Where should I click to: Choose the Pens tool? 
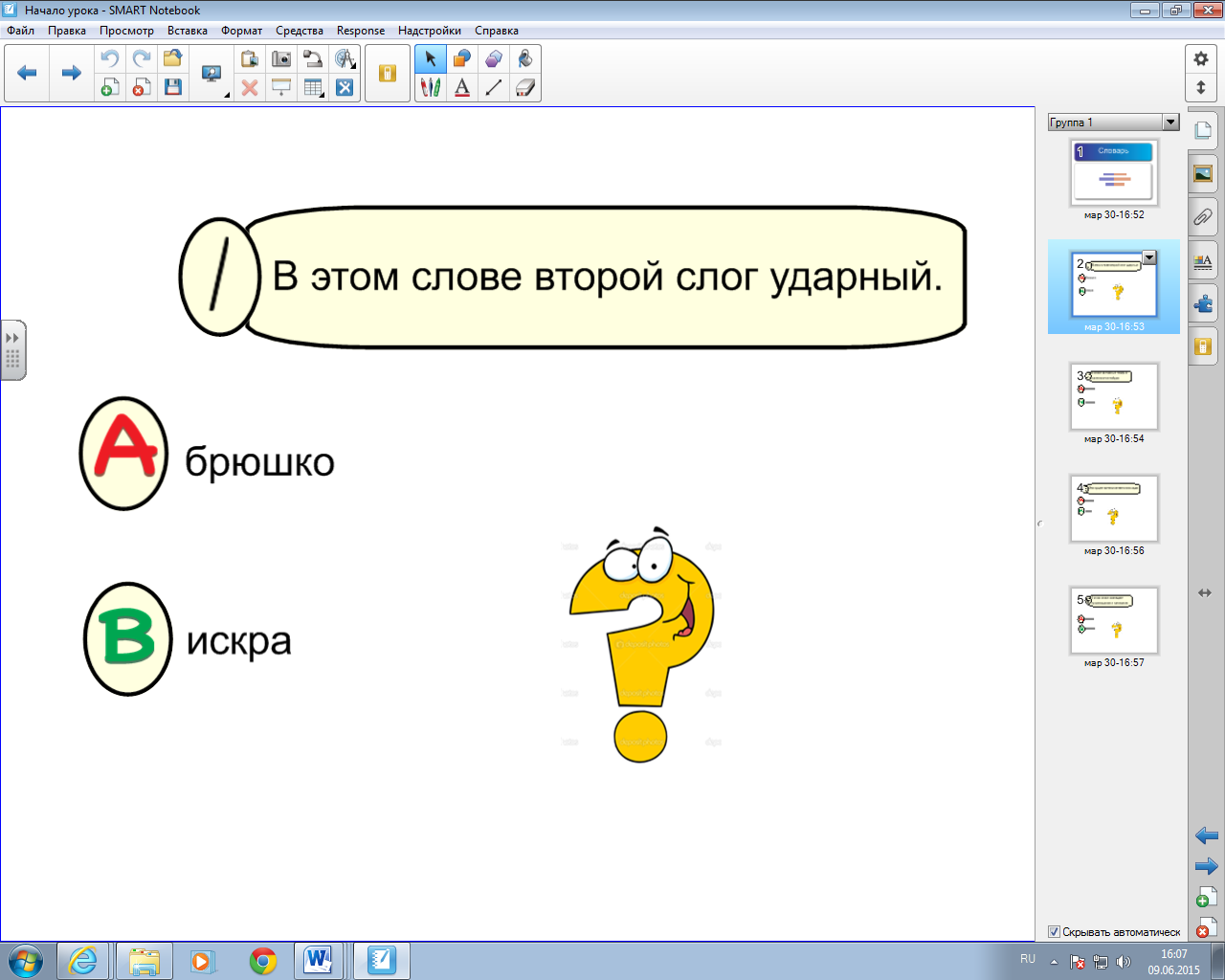coord(431,88)
